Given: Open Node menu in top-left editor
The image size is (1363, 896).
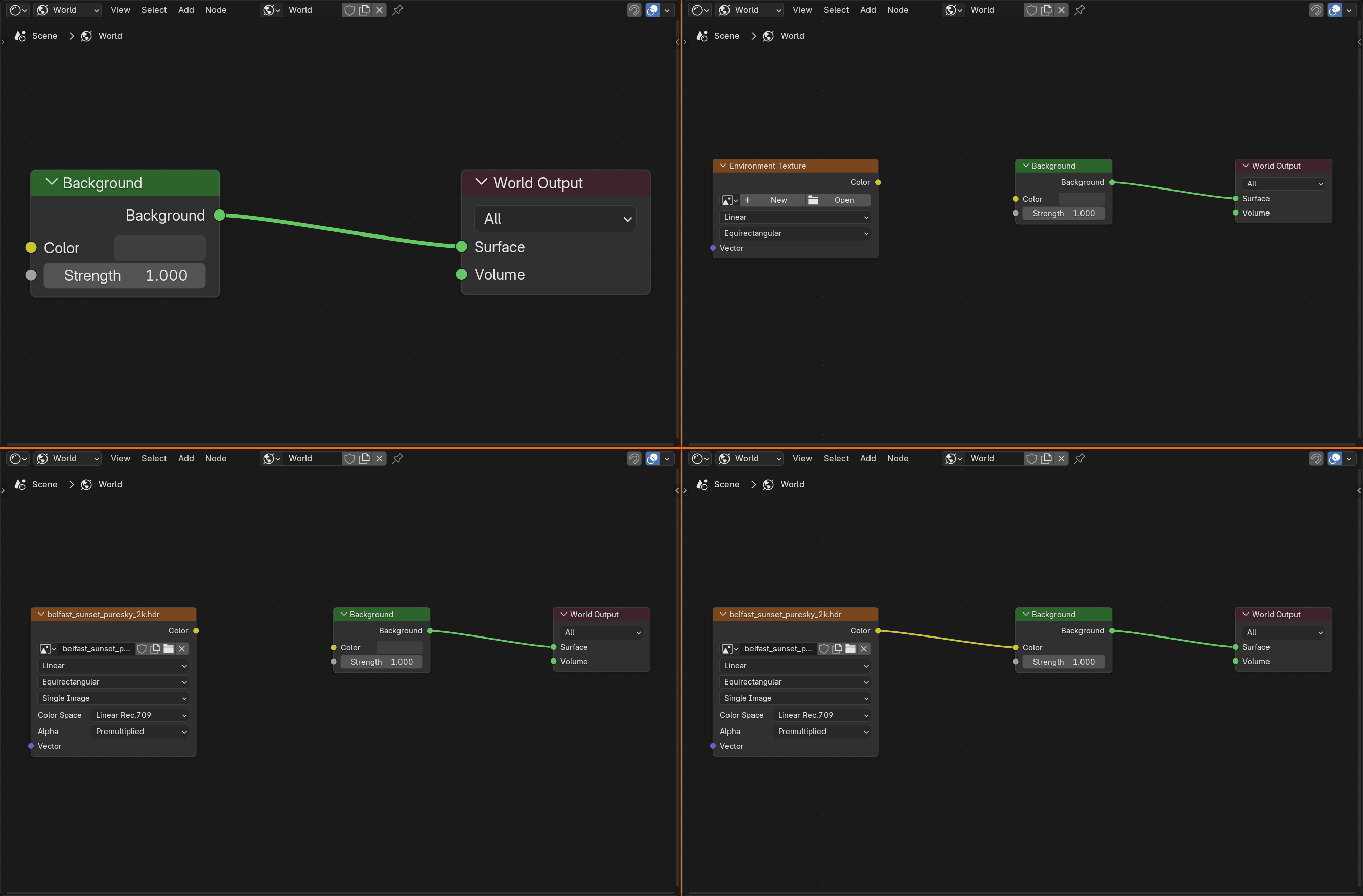Looking at the screenshot, I should point(215,10).
